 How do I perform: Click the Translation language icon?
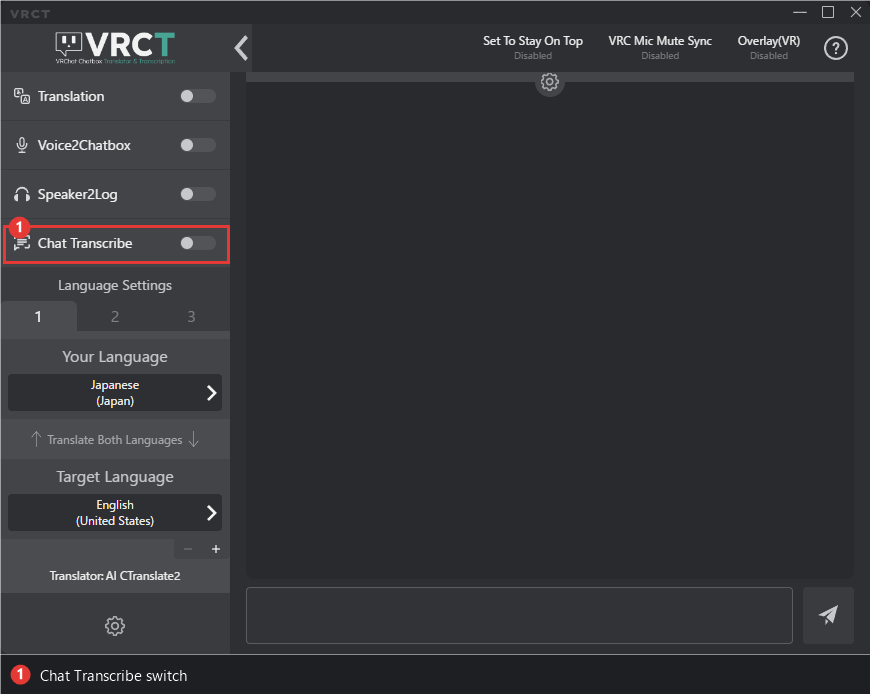click(22, 96)
